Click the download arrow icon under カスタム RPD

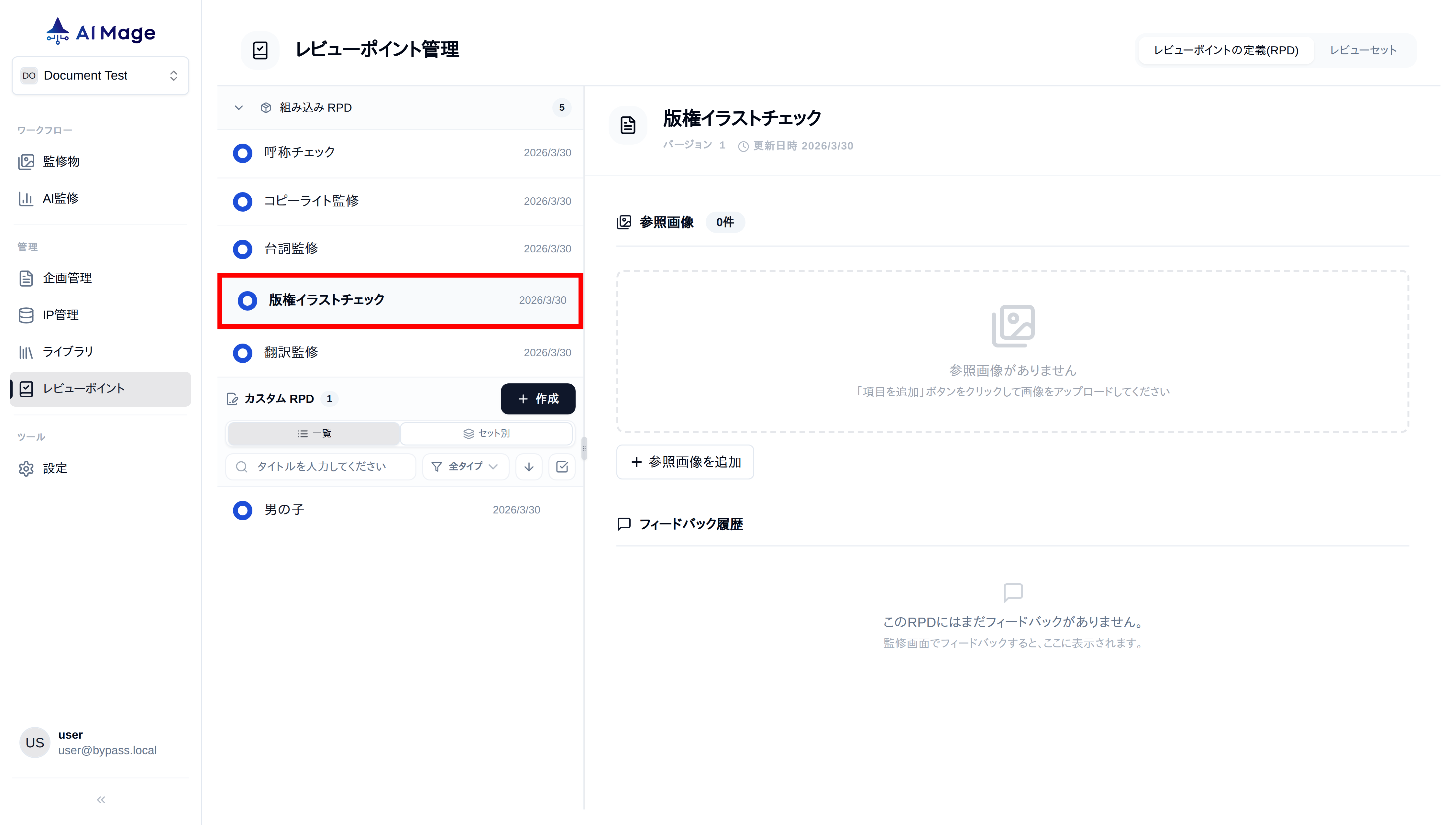click(528, 466)
